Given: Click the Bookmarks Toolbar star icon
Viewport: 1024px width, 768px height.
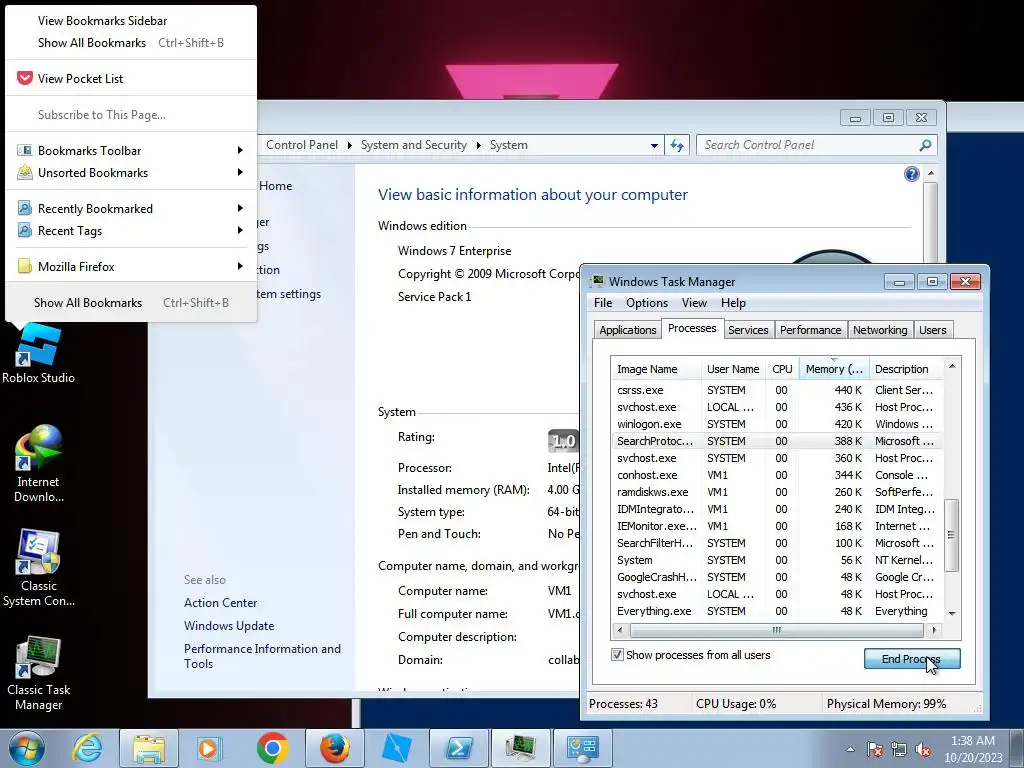Looking at the screenshot, I should click(x=25, y=150).
